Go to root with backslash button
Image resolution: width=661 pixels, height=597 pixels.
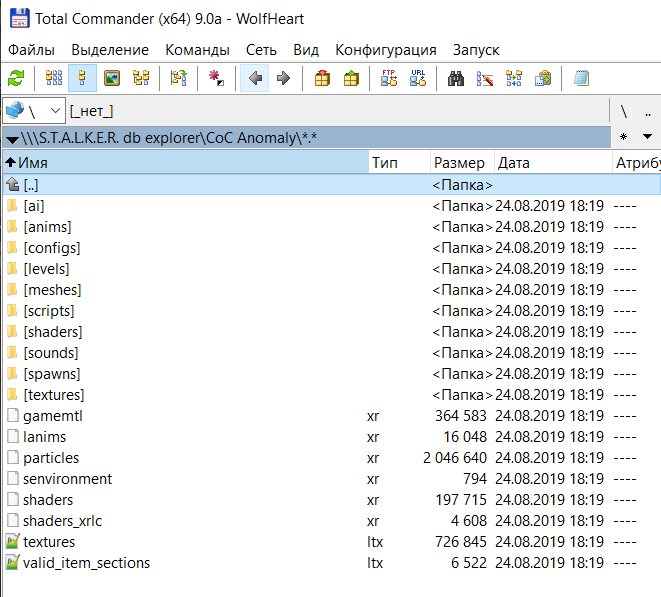pos(623,112)
